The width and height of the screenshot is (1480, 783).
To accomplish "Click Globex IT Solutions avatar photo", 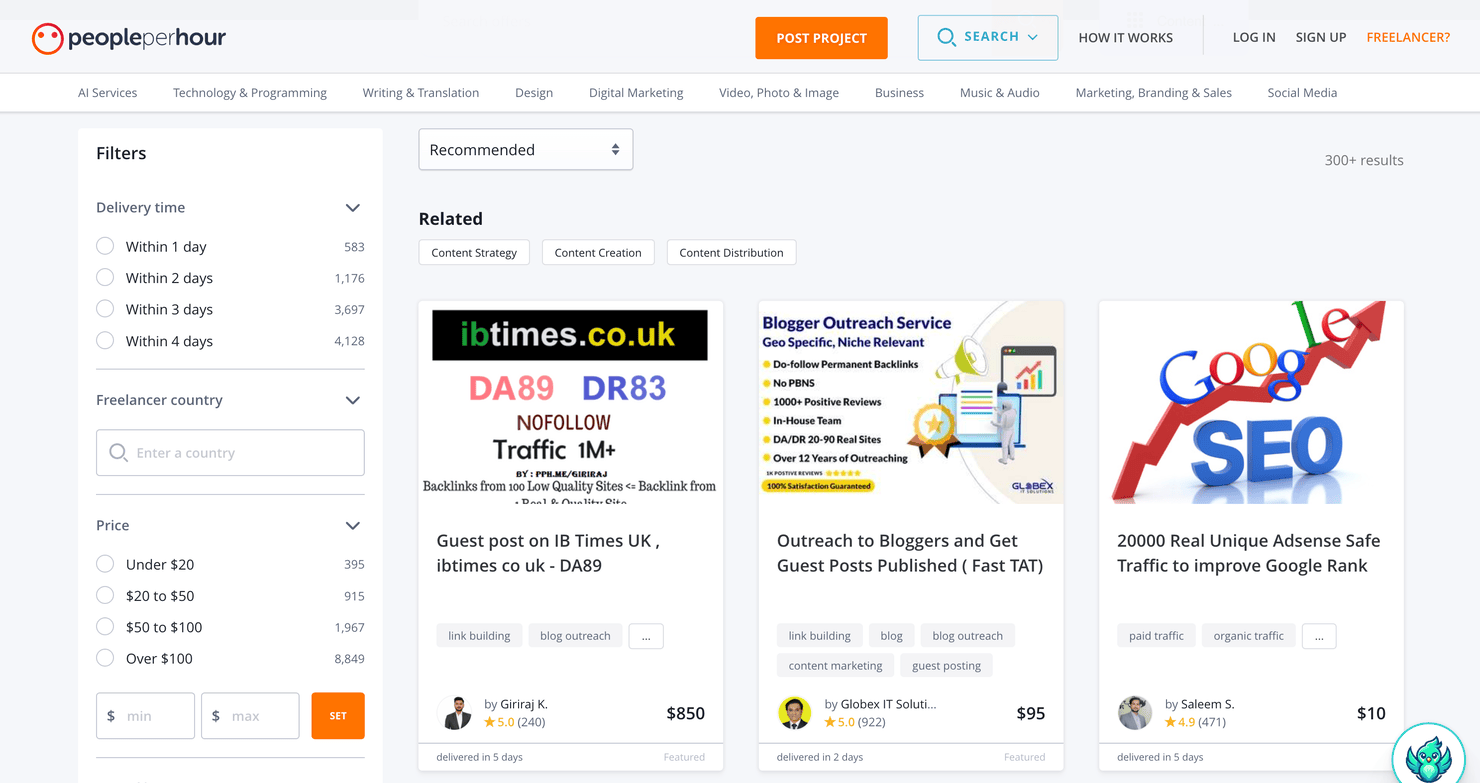I will tap(795, 713).
